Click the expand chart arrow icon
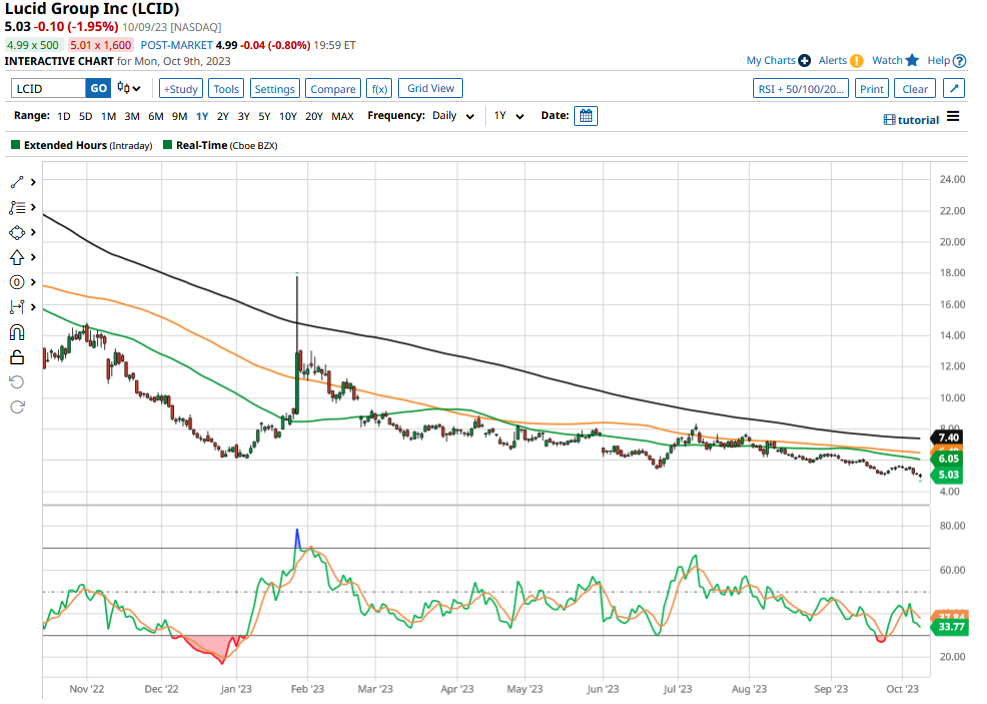Image resolution: width=987 pixels, height=704 pixels. [x=954, y=89]
